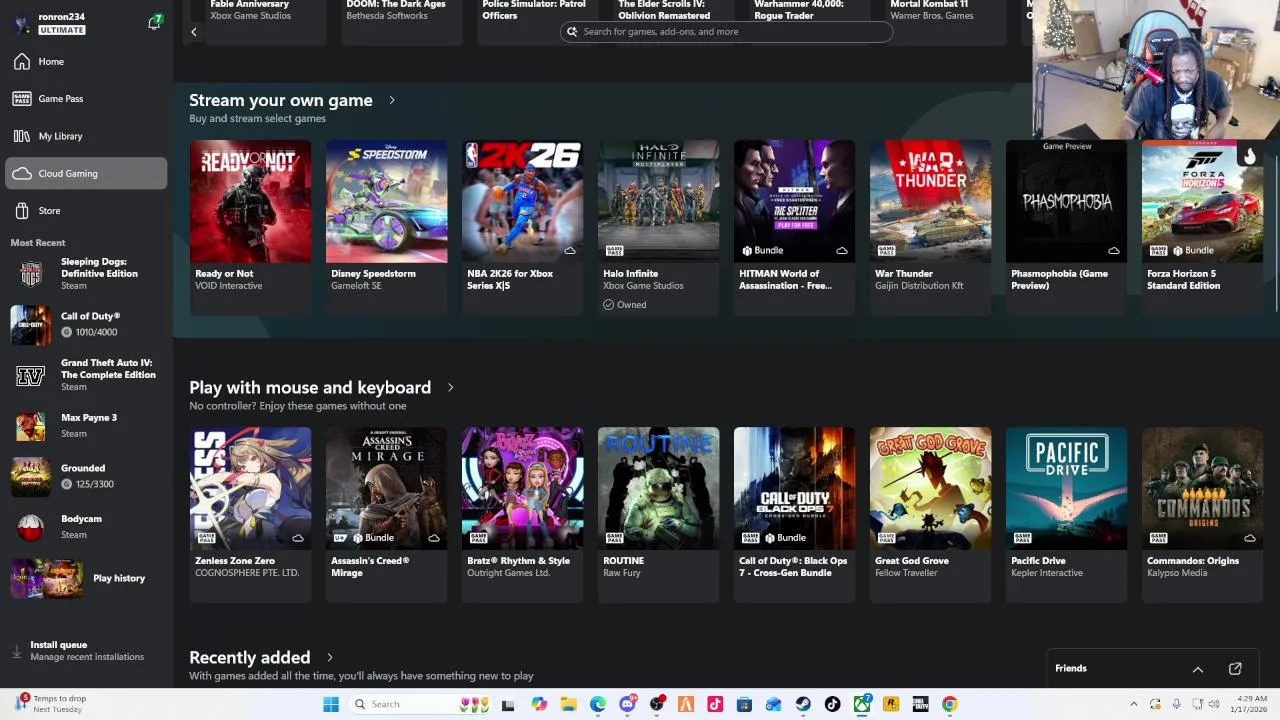
Task: Open the Phasmophobia game card
Action: (x=1066, y=227)
